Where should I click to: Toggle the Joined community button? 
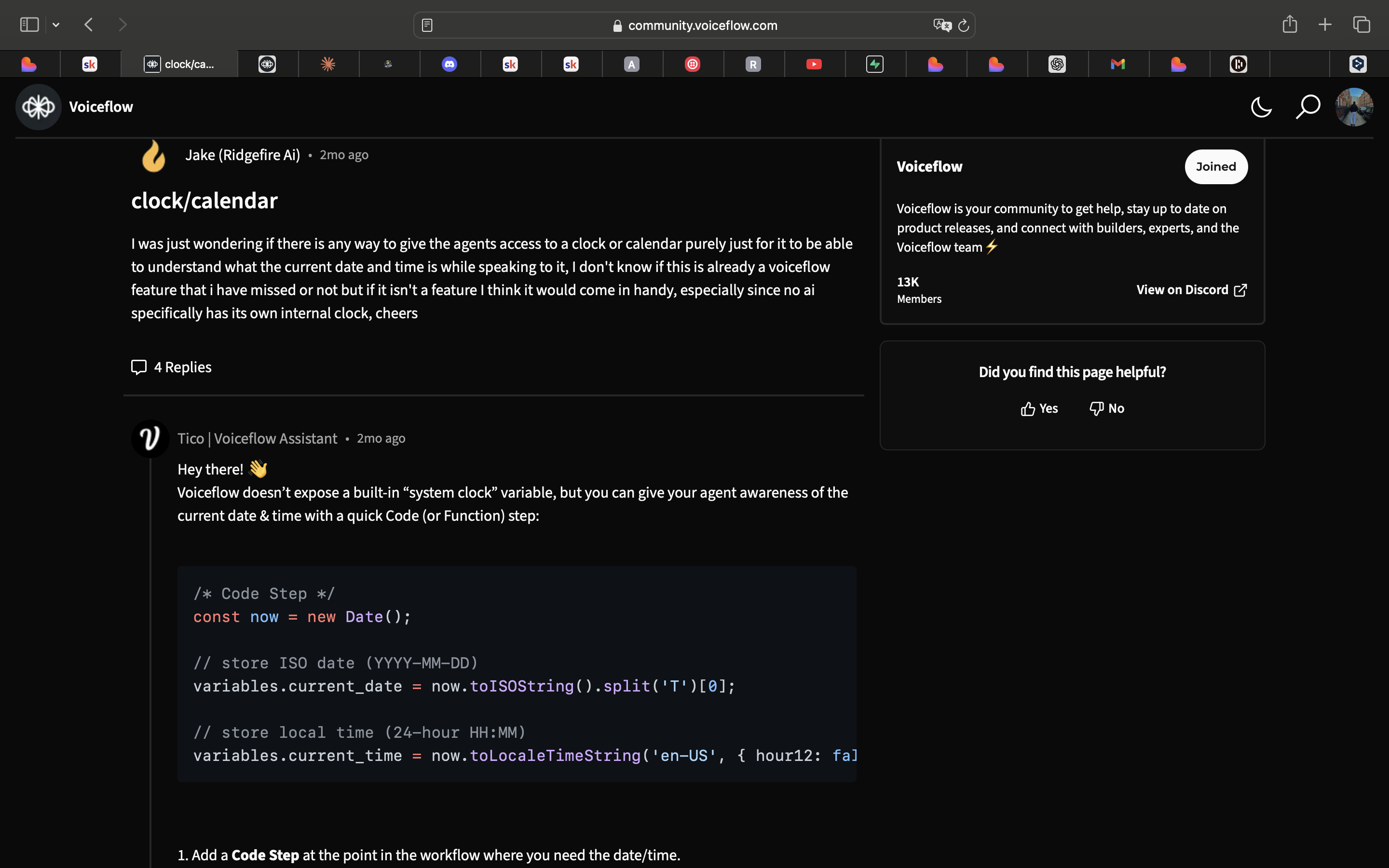coord(1216,167)
